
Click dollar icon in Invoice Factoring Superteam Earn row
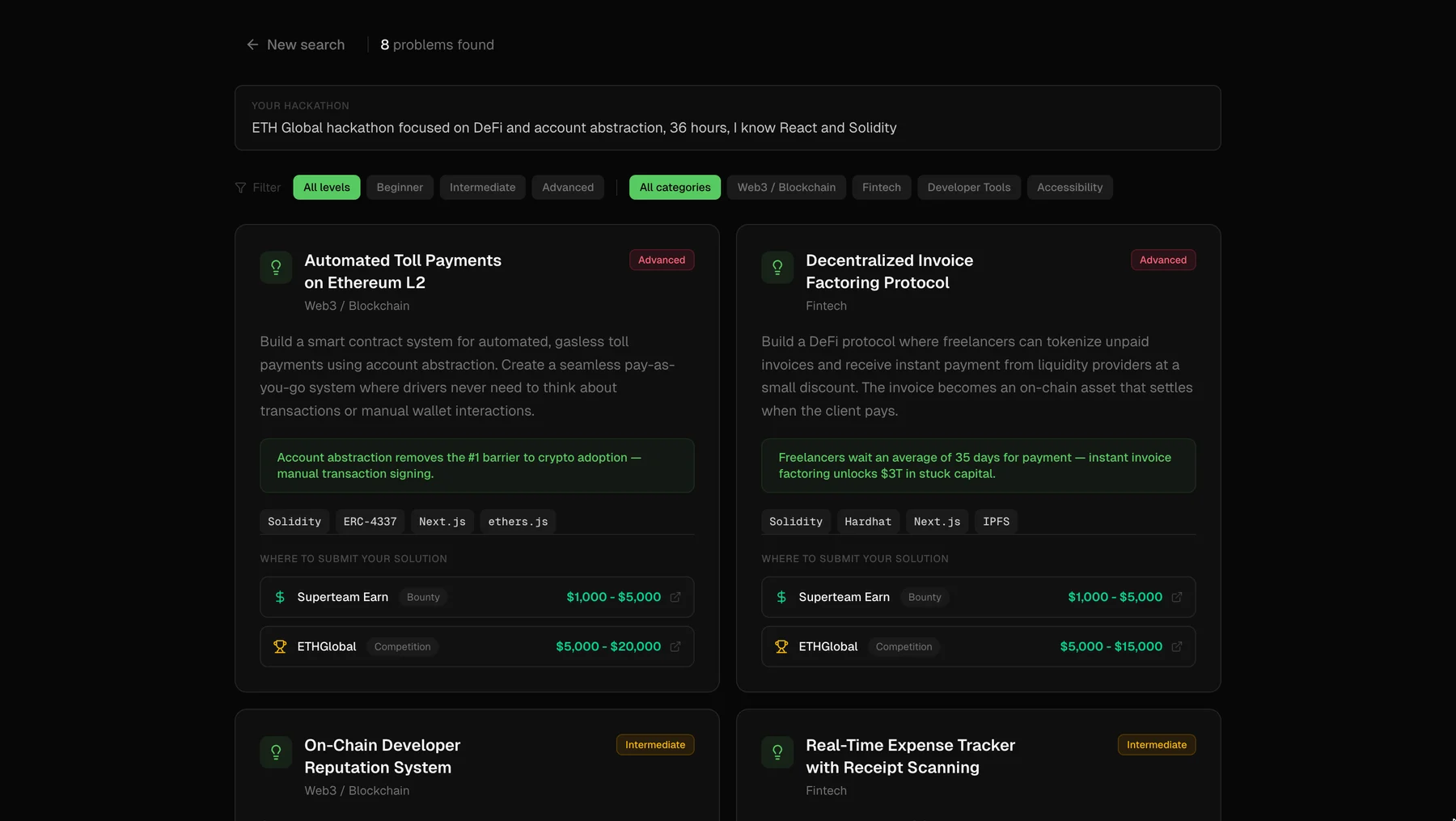[781, 597]
